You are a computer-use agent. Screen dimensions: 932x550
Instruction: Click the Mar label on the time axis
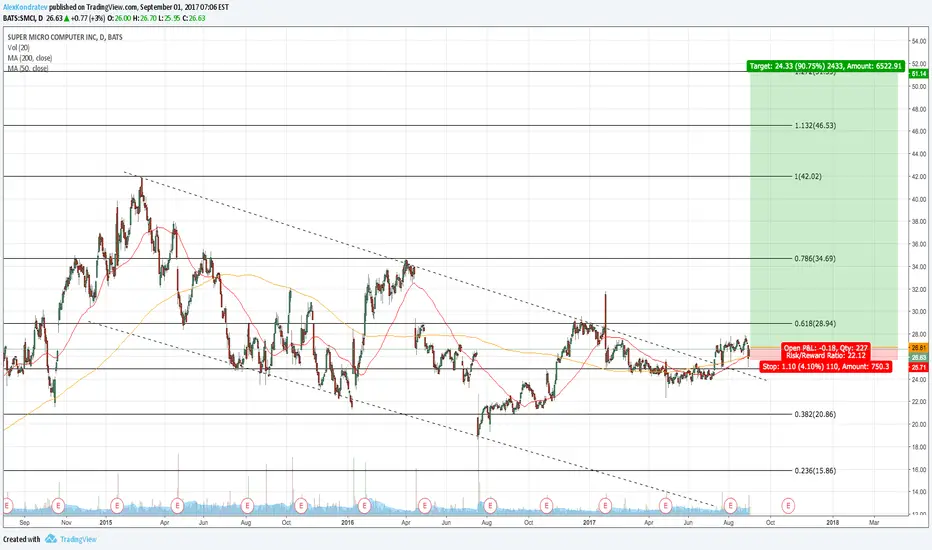coord(874,523)
